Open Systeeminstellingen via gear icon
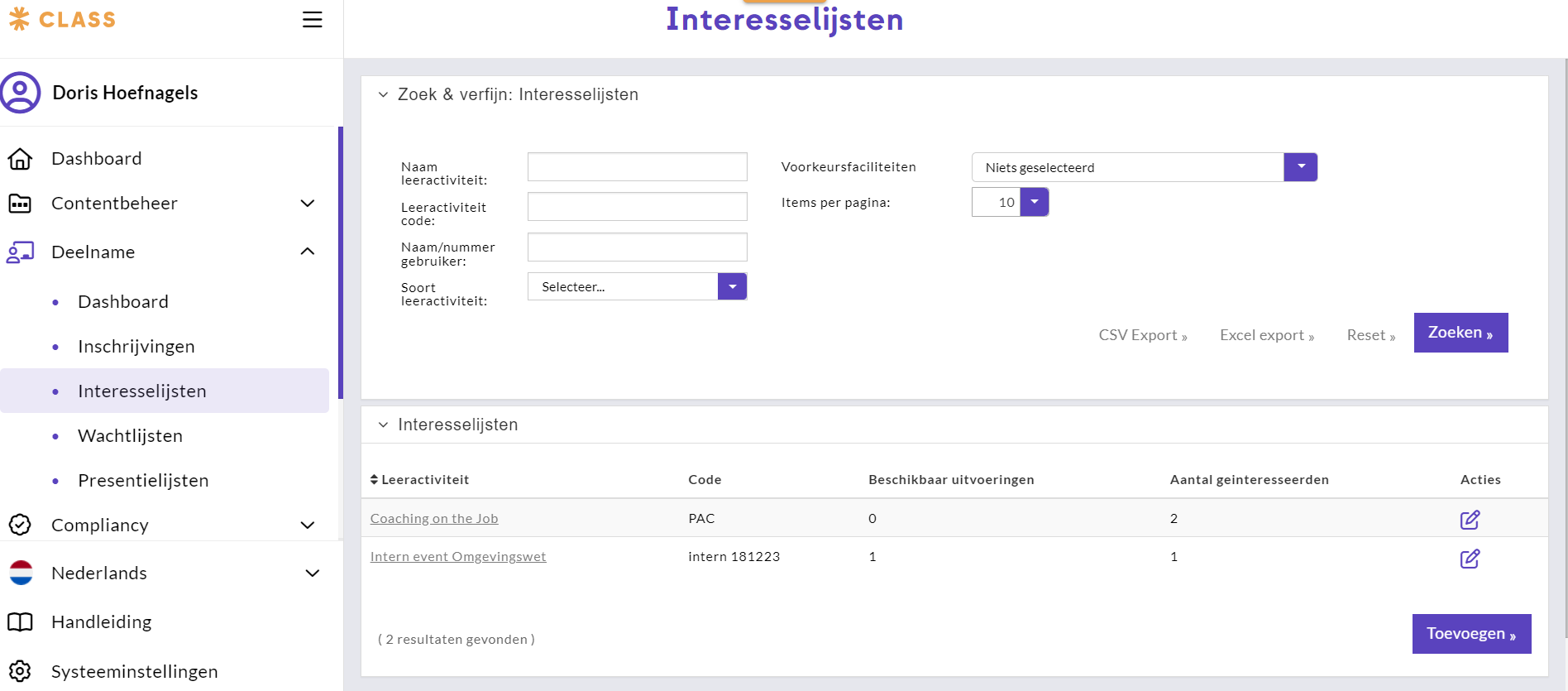Image resolution: width=1568 pixels, height=691 pixels. click(x=20, y=671)
